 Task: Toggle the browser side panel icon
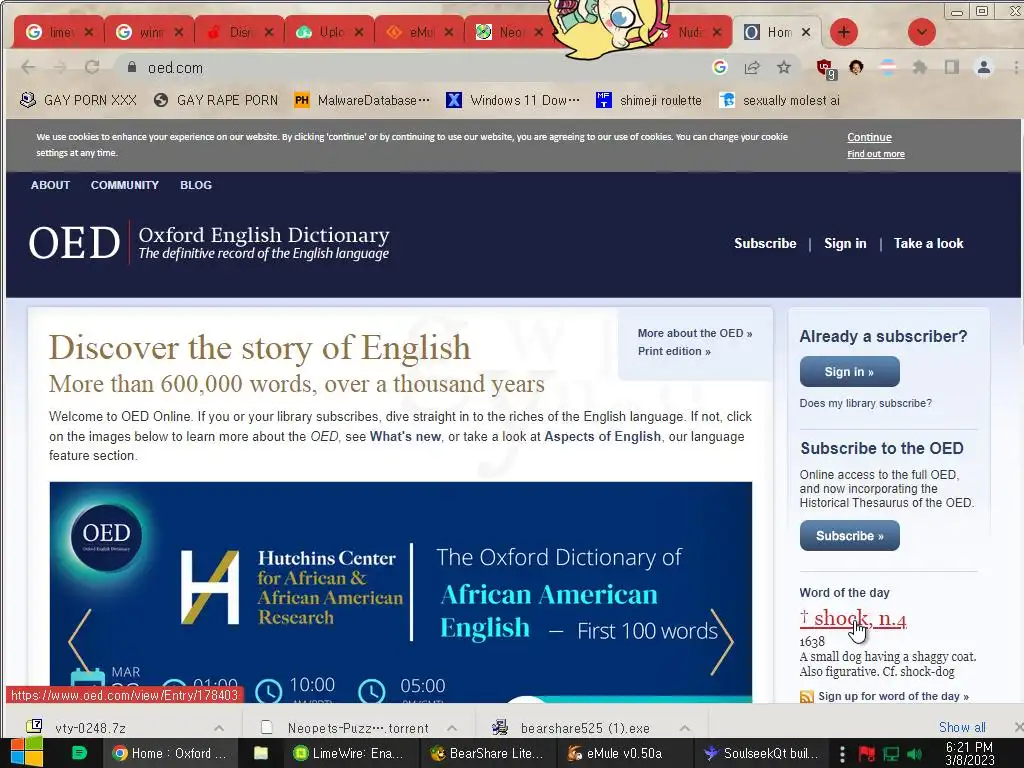tap(952, 67)
